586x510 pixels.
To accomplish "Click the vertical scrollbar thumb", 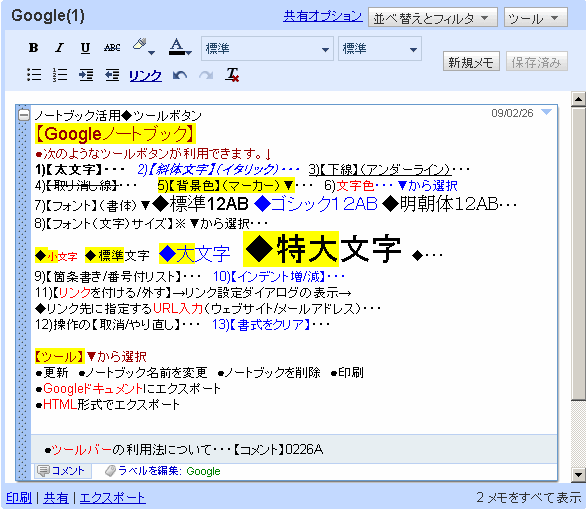I will click(x=578, y=253).
